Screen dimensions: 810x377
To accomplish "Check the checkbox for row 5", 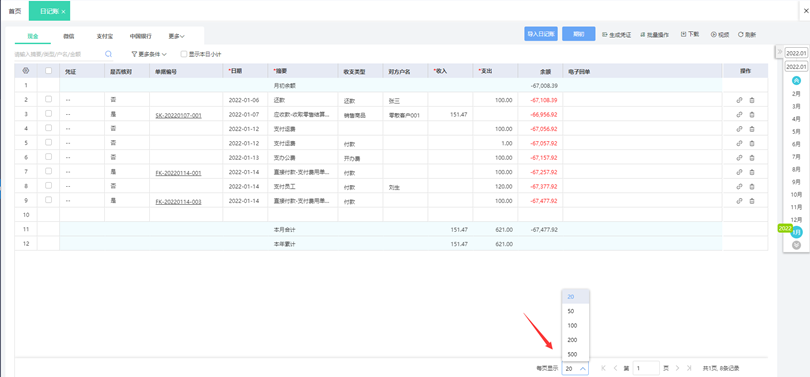I will [49, 143].
